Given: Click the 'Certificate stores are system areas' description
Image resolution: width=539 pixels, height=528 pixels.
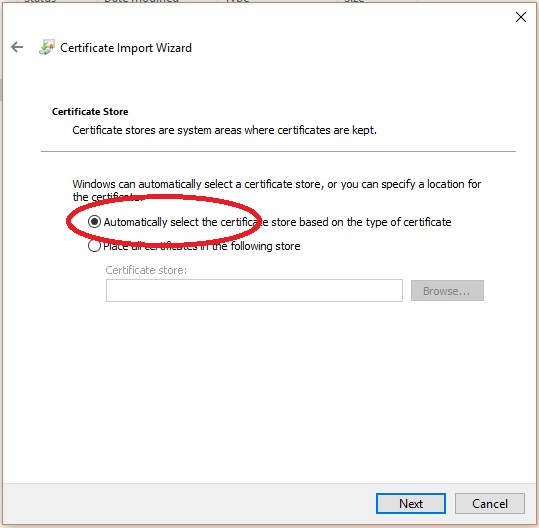Looking at the screenshot, I should [x=224, y=130].
